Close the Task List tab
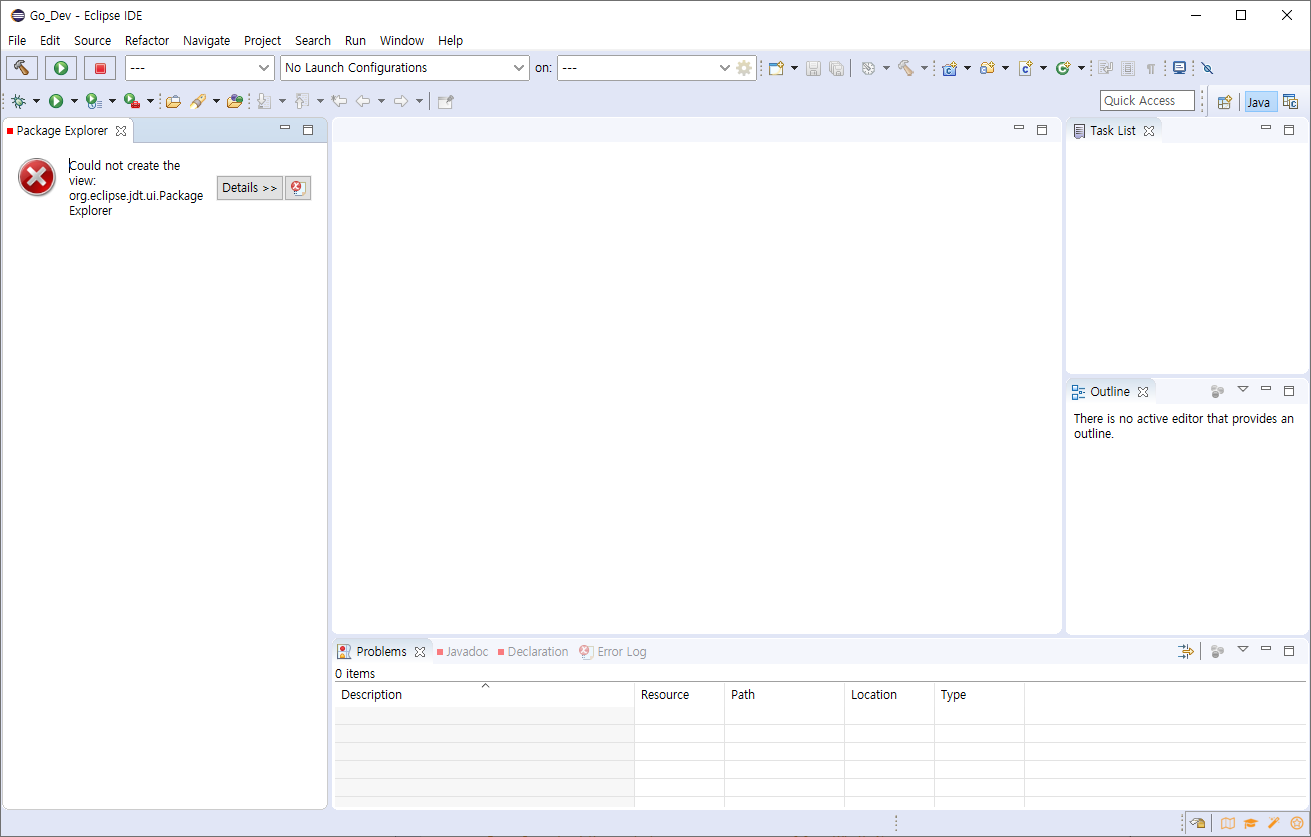 point(1149,131)
